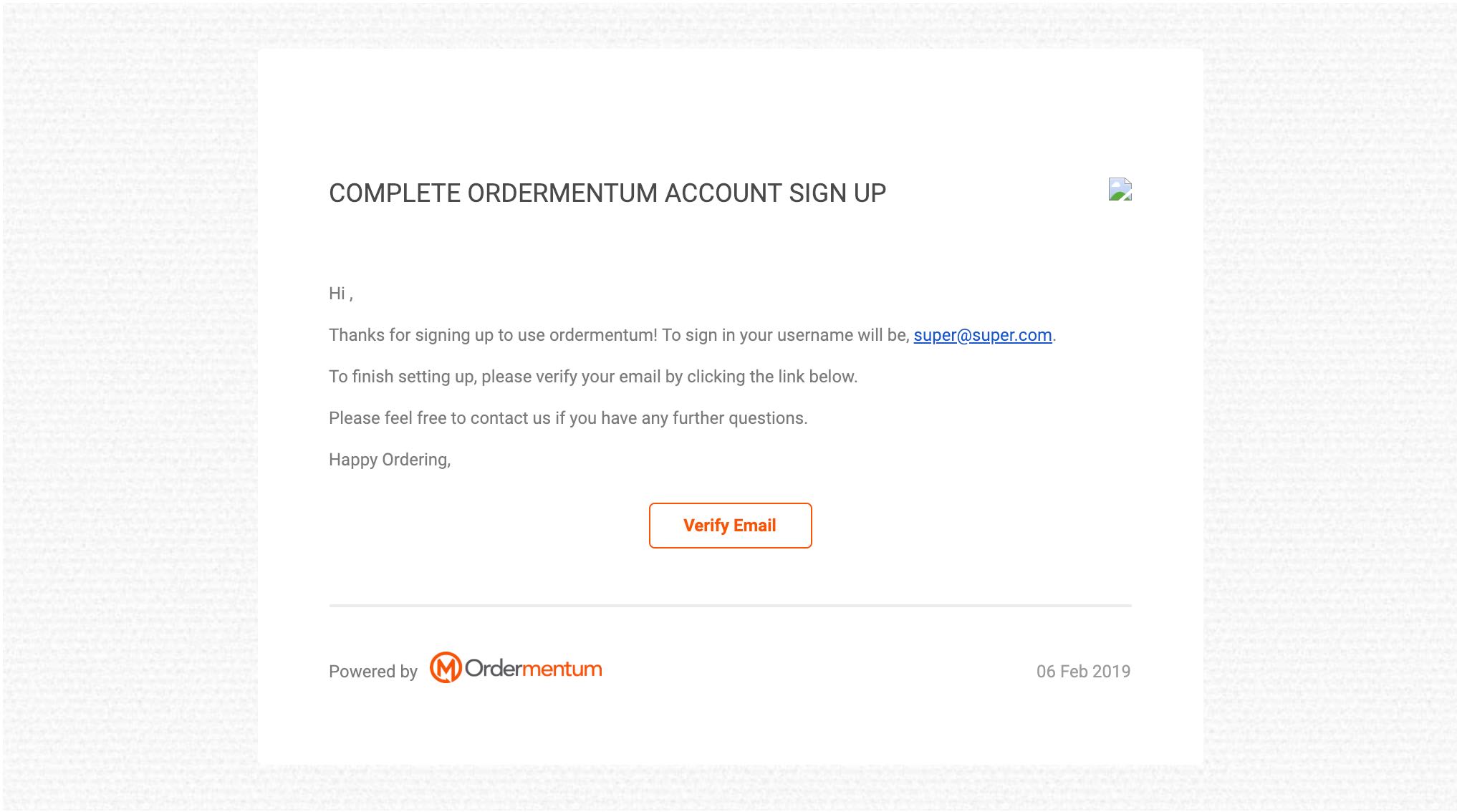Click the "Happy Ordering," sign-off text
The height and width of the screenshot is (812, 1457).
click(389, 460)
